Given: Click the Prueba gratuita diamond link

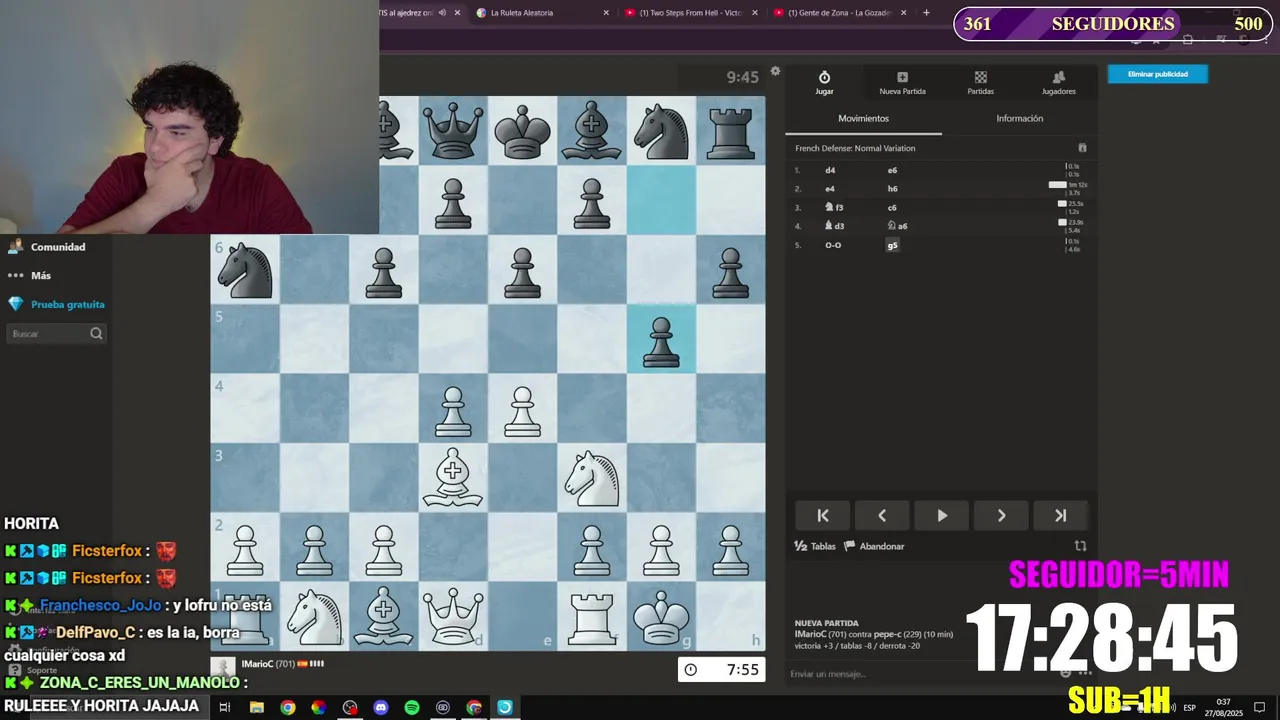Looking at the screenshot, I should pyautogui.click(x=56, y=304).
